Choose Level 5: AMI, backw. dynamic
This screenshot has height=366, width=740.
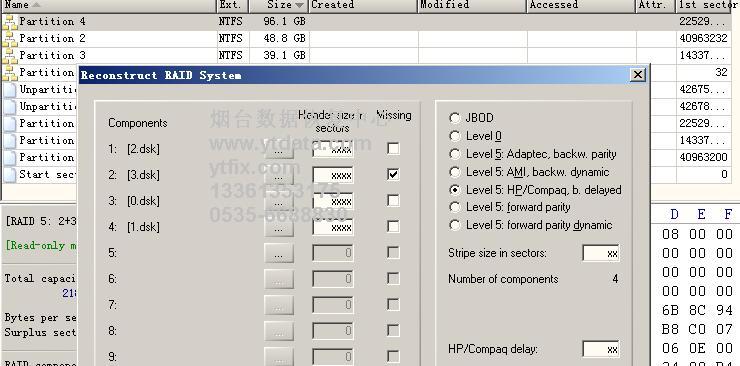coord(454,172)
